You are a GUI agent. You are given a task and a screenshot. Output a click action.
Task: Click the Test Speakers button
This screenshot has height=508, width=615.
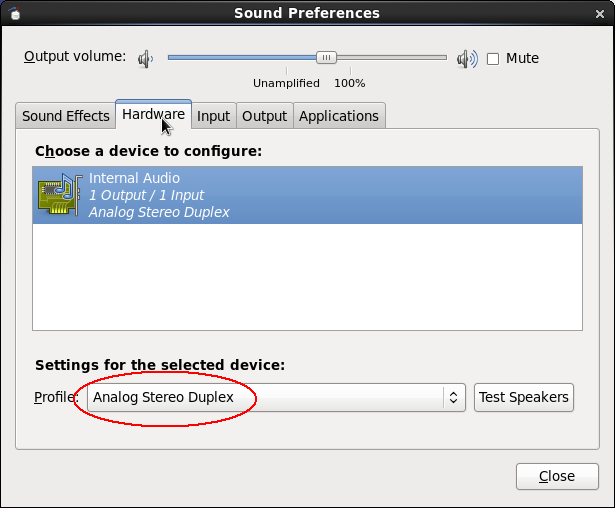[524, 397]
